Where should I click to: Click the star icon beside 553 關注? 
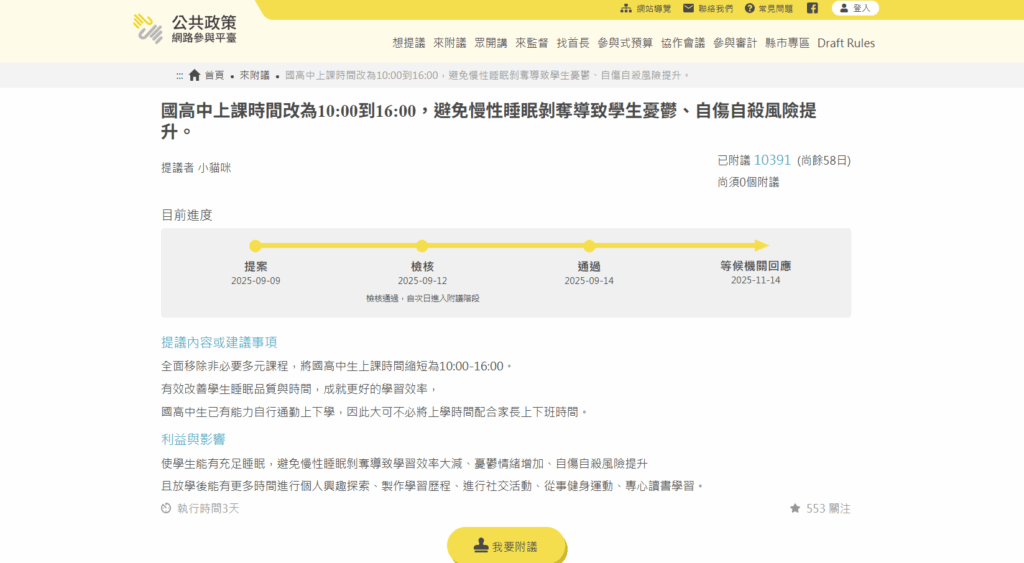pos(795,508)
